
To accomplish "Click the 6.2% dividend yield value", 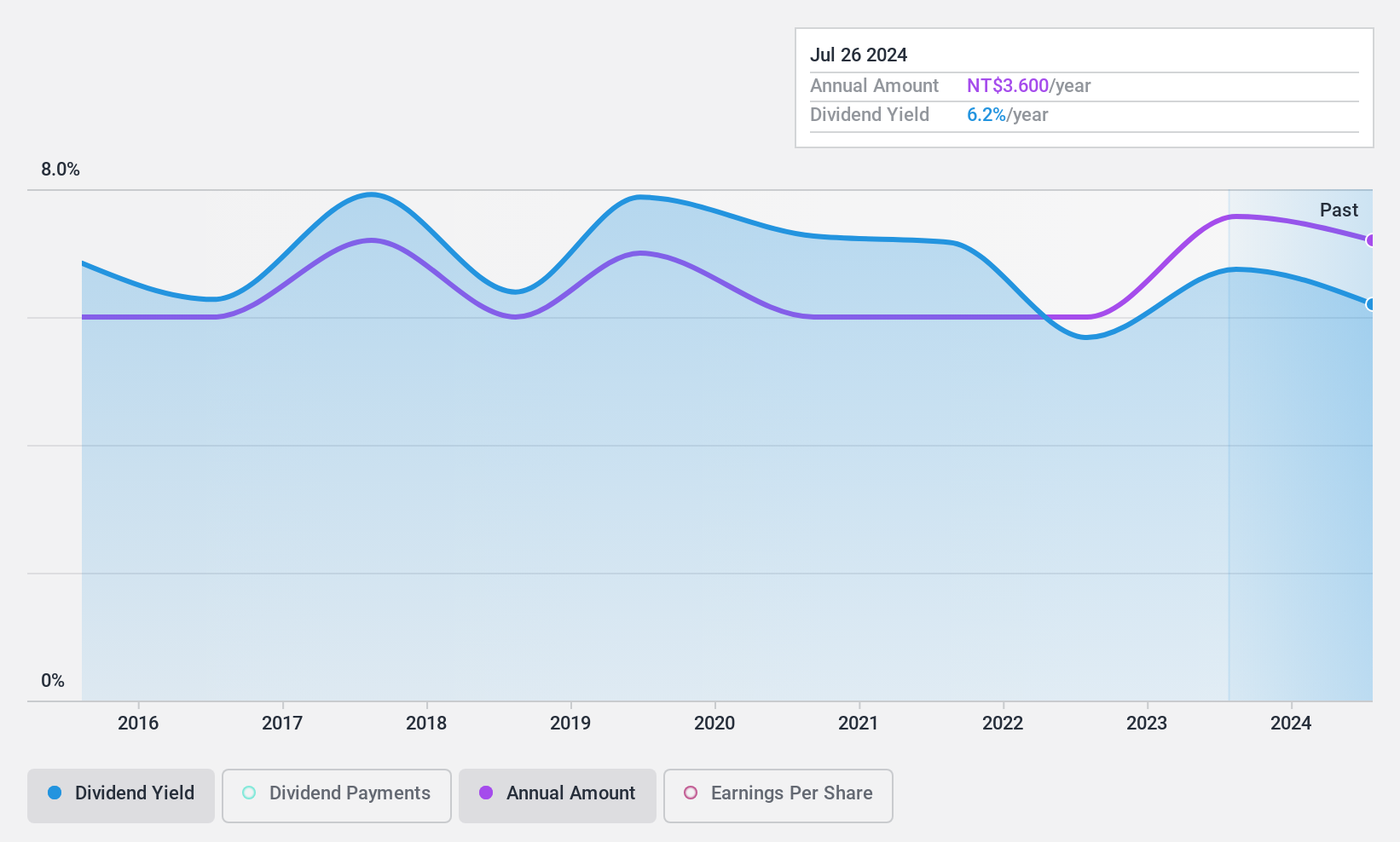I will (x=986, y=114).
